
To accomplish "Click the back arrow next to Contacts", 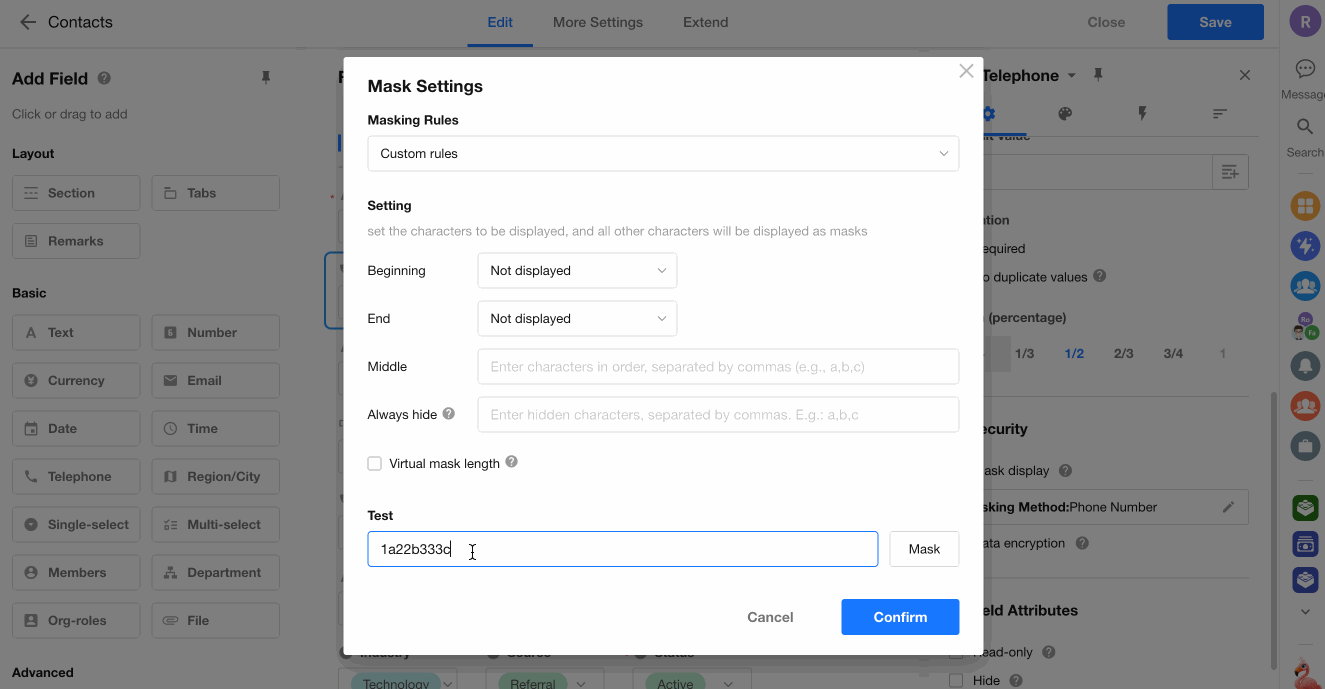I will point(28,22).
